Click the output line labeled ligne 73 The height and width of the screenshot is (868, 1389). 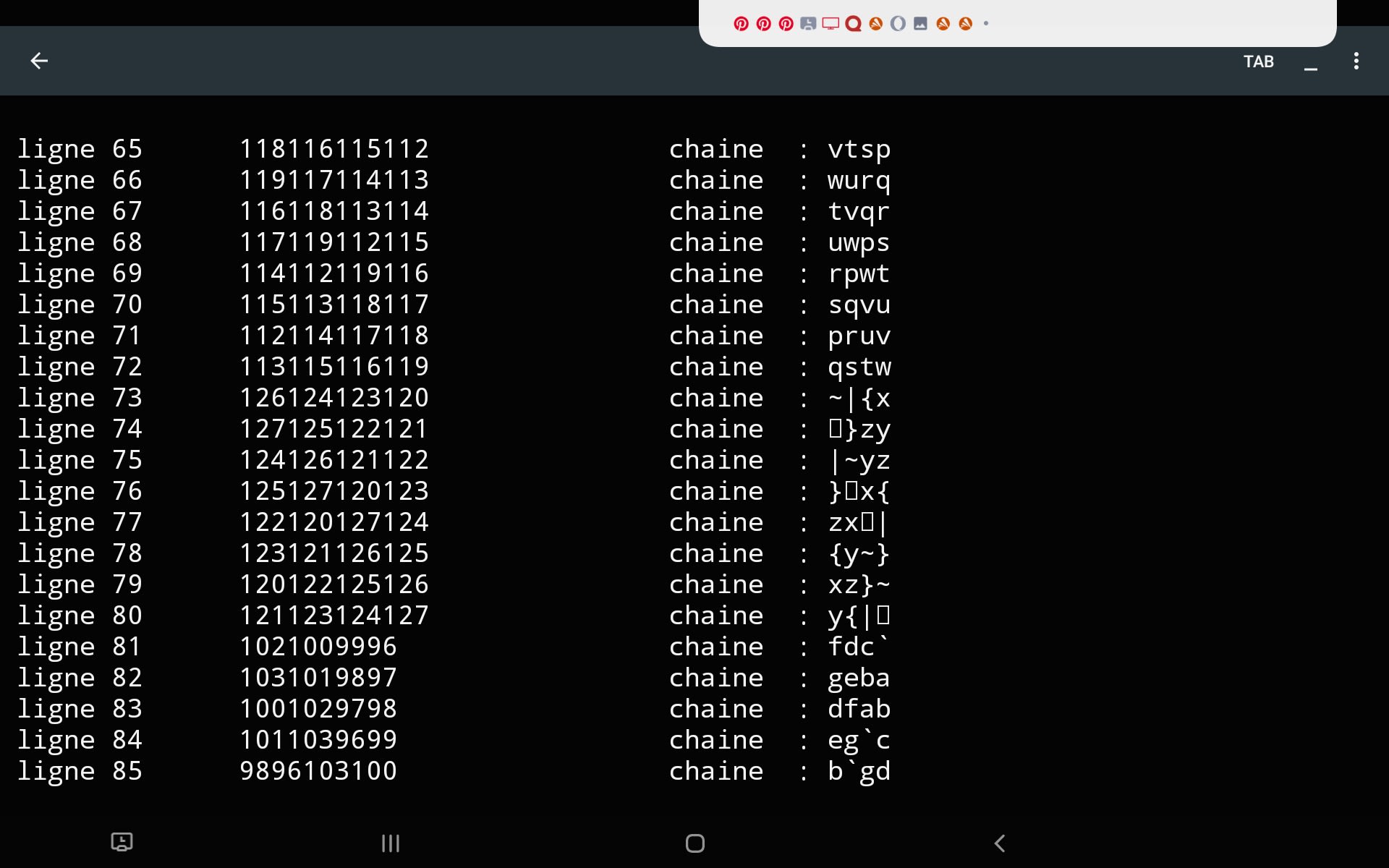point(80,398)
